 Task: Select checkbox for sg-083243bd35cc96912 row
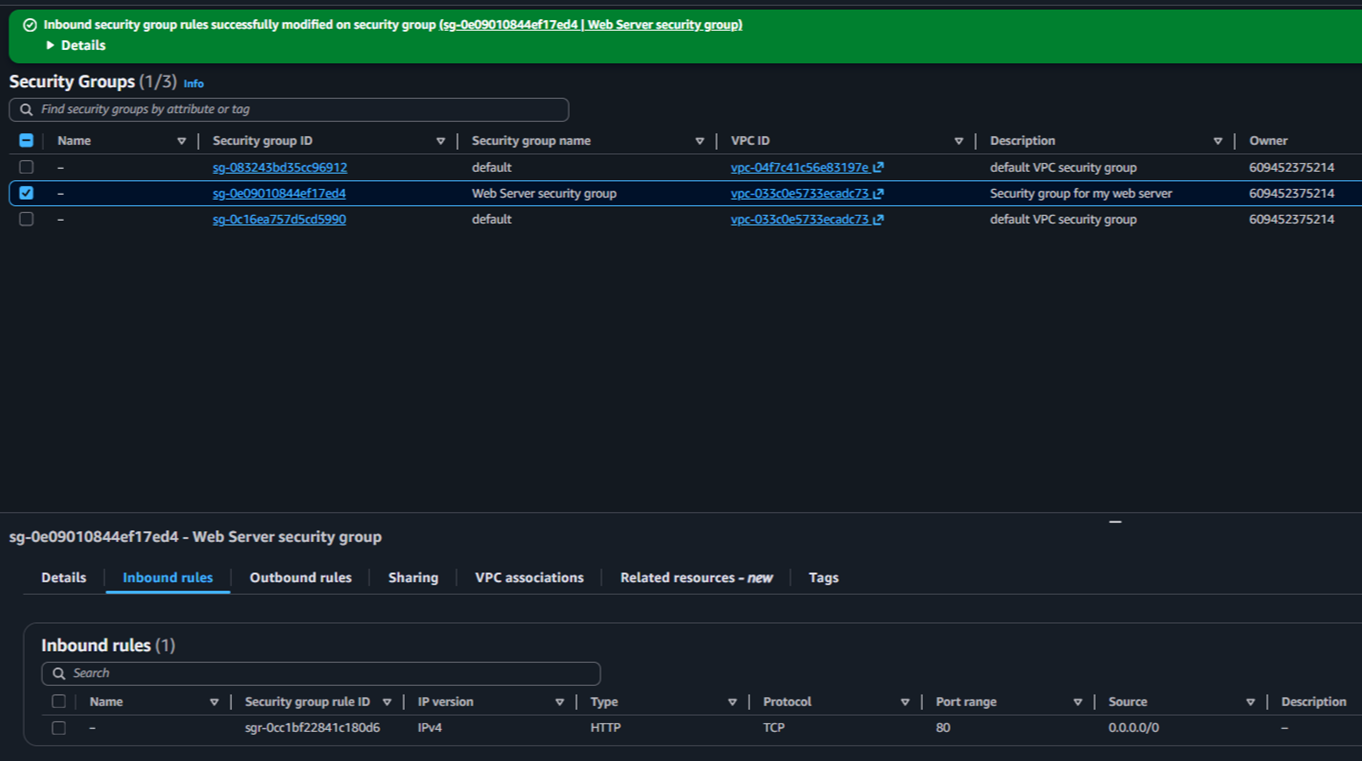(x=27, y=167)
